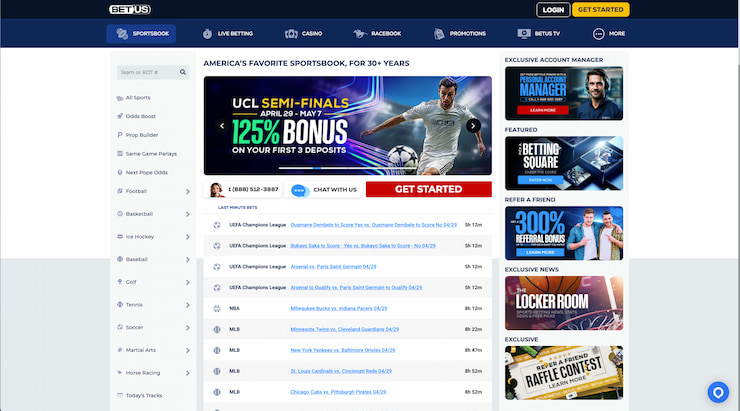Click the Baseball sidebar icon

[x=120, y=259]
